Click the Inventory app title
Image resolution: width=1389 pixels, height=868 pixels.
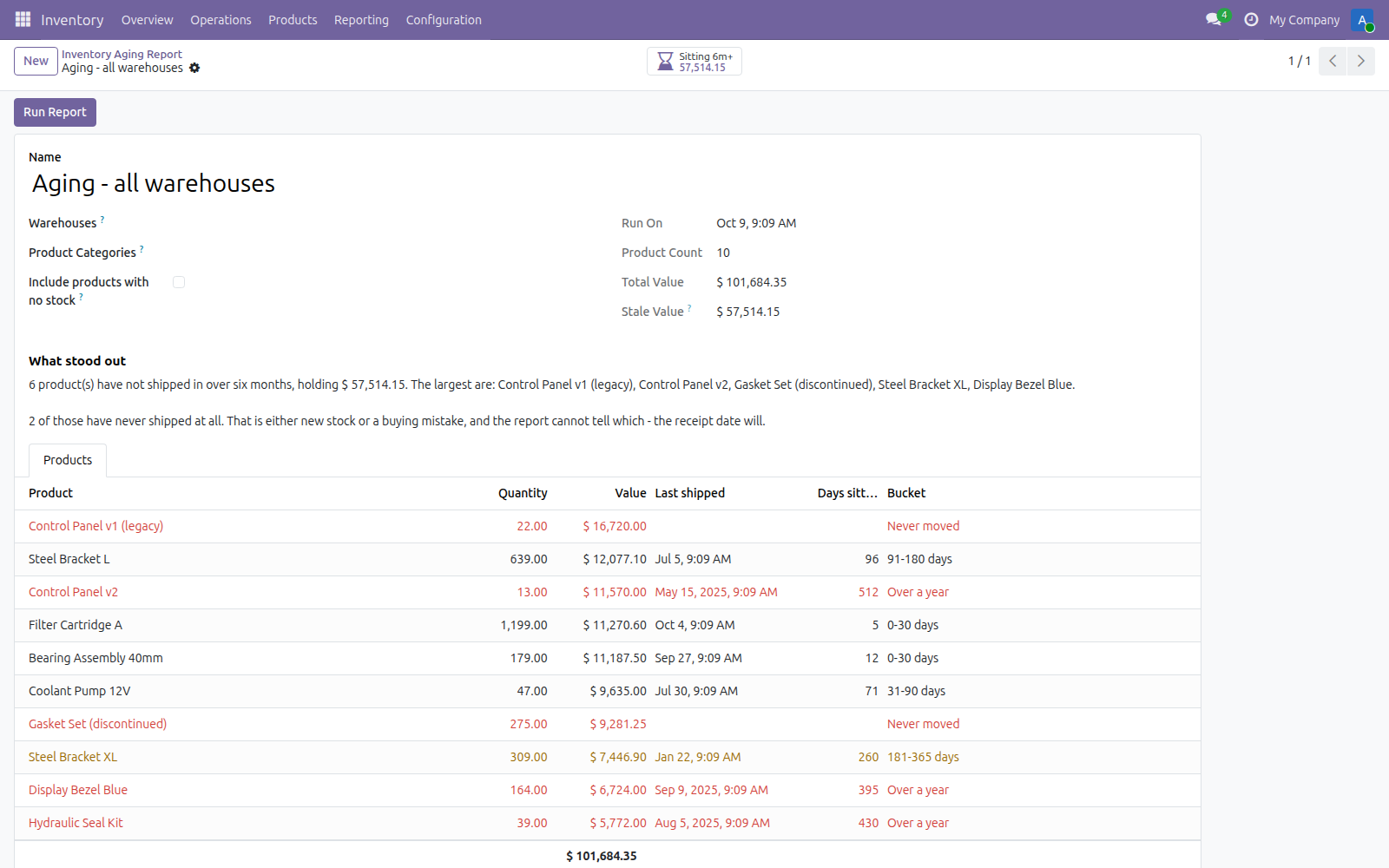(72, 20)
